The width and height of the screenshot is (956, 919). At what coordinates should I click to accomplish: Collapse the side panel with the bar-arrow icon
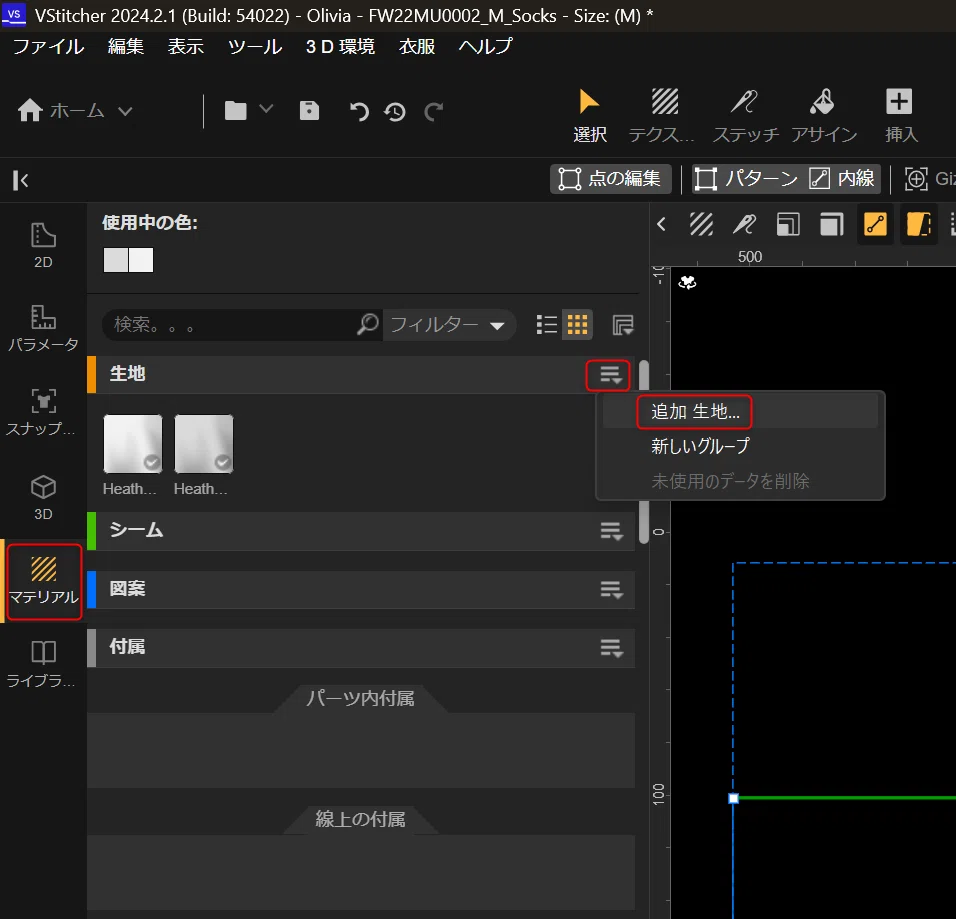pyautogui.click(x=21, y=180)
